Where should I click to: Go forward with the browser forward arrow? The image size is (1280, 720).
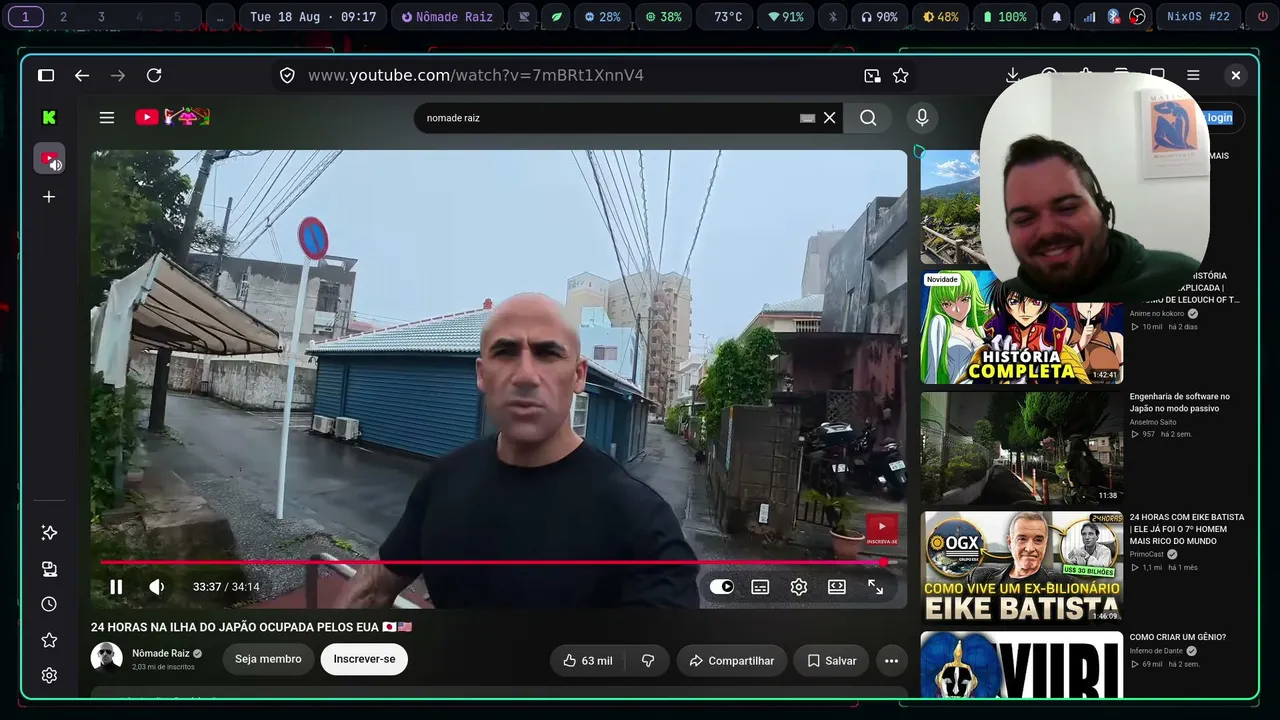118,75
